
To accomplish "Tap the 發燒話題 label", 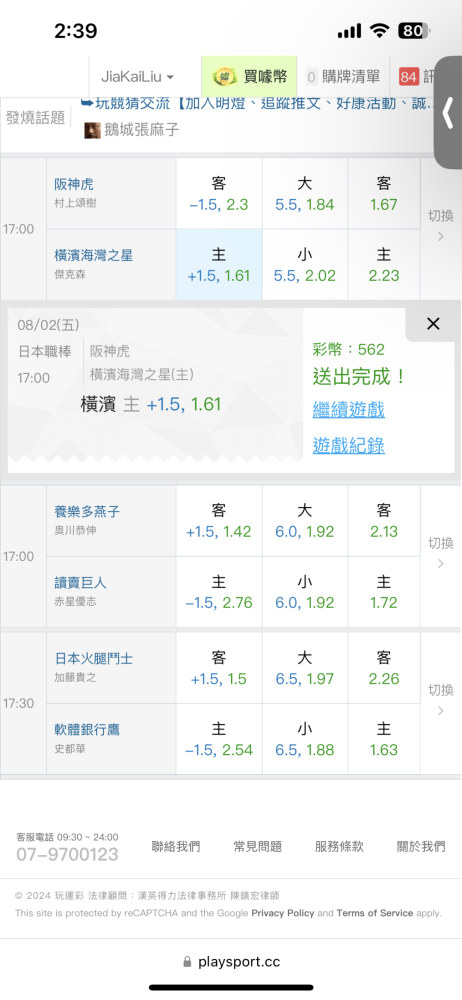I will point(35,117).
